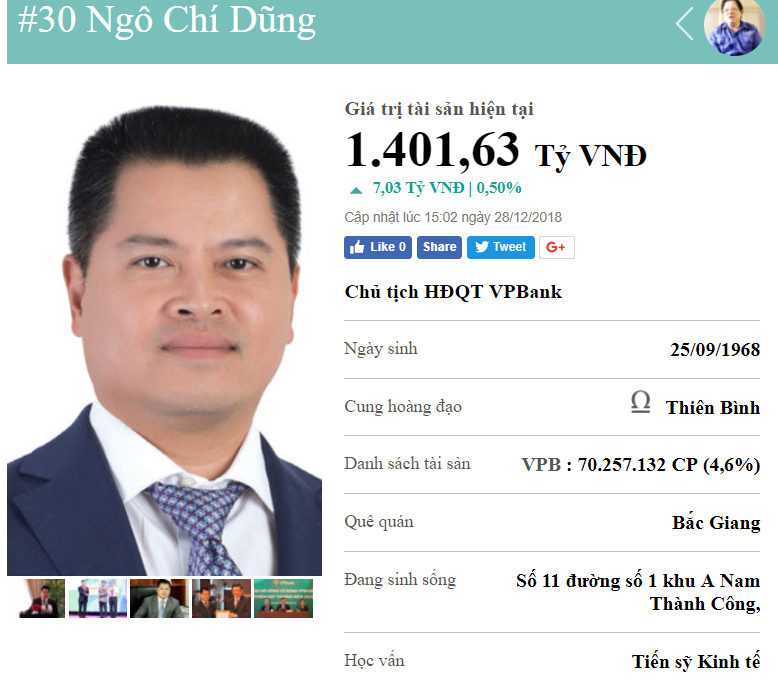Click the previous person arrow chevron

coord(685,24)
